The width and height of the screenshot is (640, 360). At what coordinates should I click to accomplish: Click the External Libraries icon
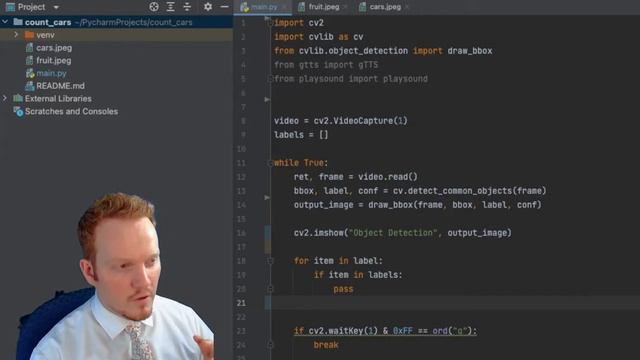[x=18, y=98]
